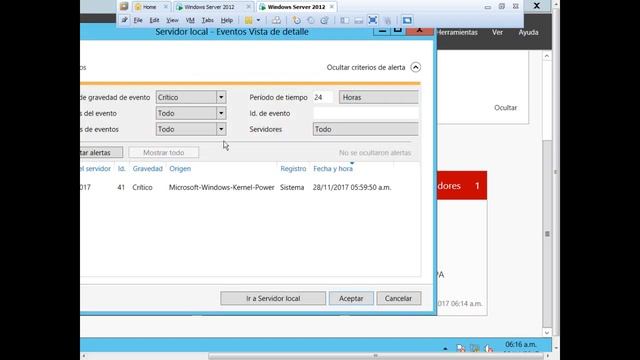The height and width of the screenshot is (360, 640).
Task: Click the red servers tile showing 1
Action: tap(462, 186)
